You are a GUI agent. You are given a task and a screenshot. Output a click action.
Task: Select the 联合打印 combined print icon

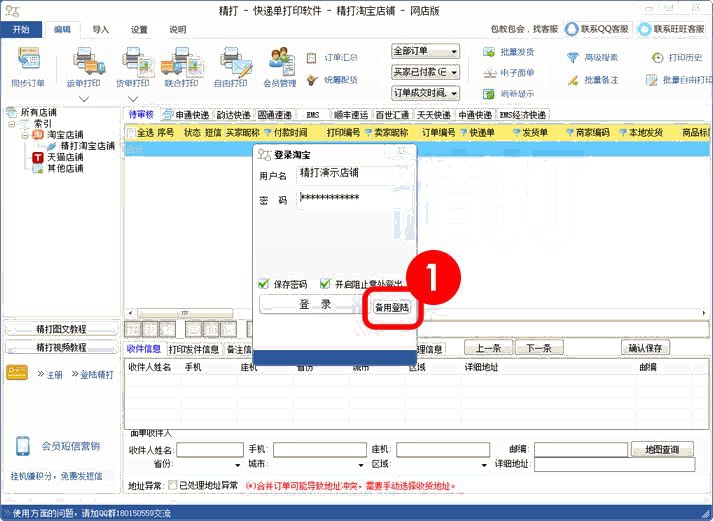[x=182, y=61]
